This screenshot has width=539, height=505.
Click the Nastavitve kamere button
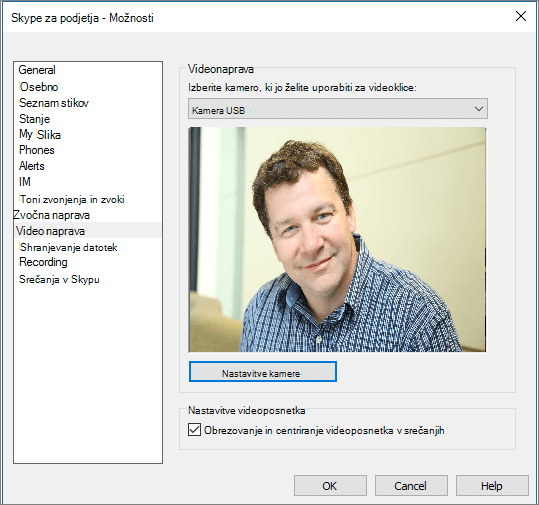[x=263, y=372]
